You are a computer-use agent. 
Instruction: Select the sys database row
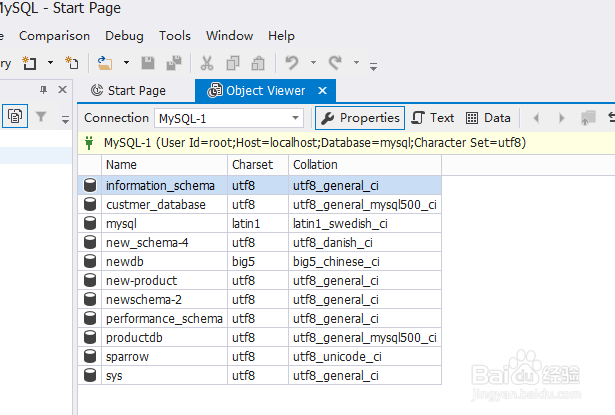click(260, 375)
